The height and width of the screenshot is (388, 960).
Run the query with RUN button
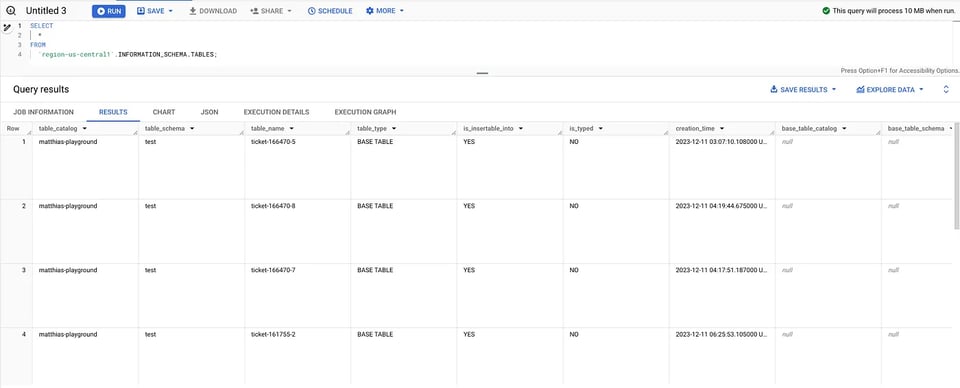click(x=108, y=11)
